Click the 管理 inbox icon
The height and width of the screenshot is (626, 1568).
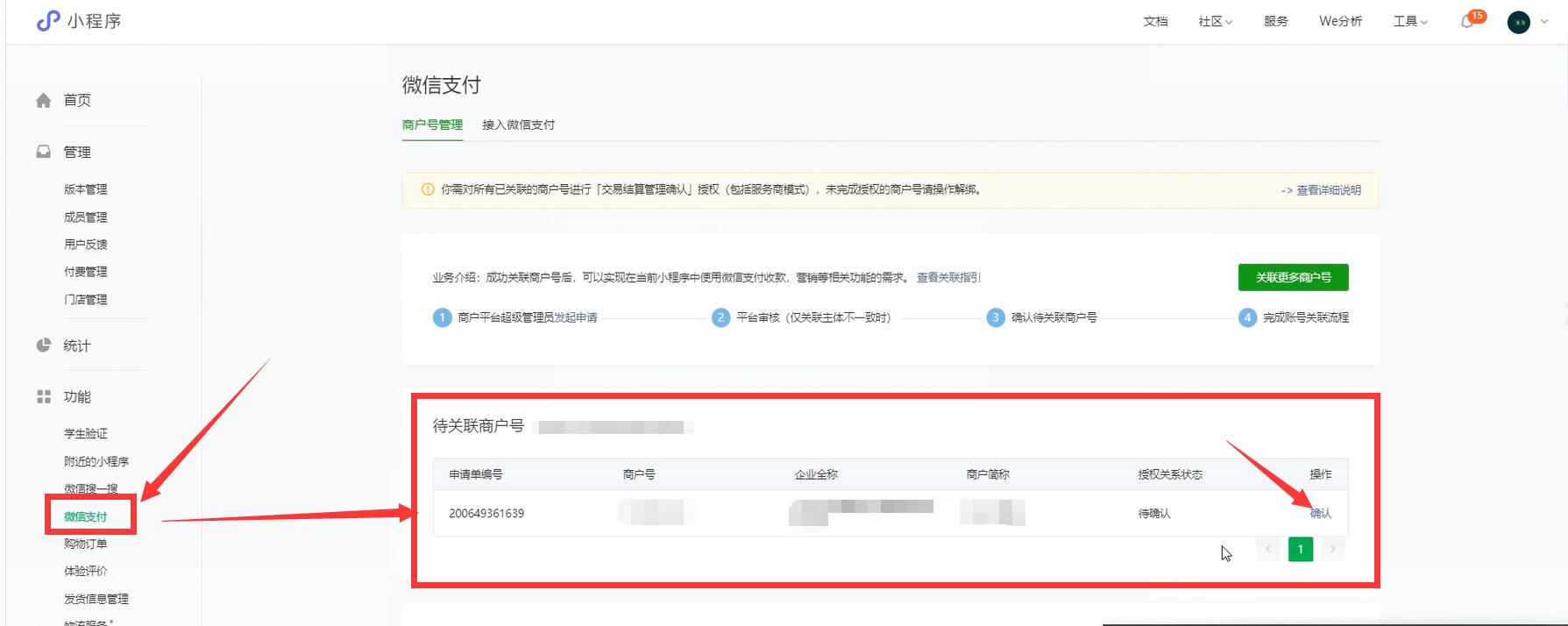tap(43, 152)
